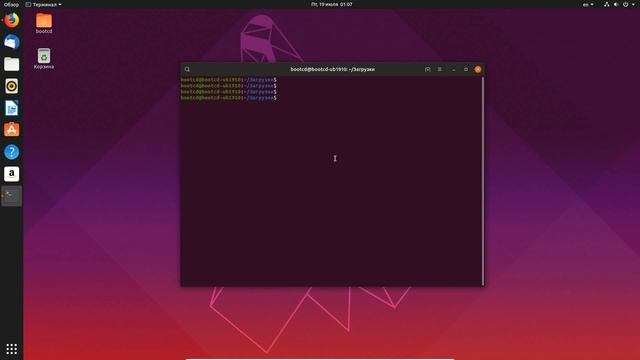
Task: Open Ubuntu Software center in the dock
Action: (x=11, y=130)
